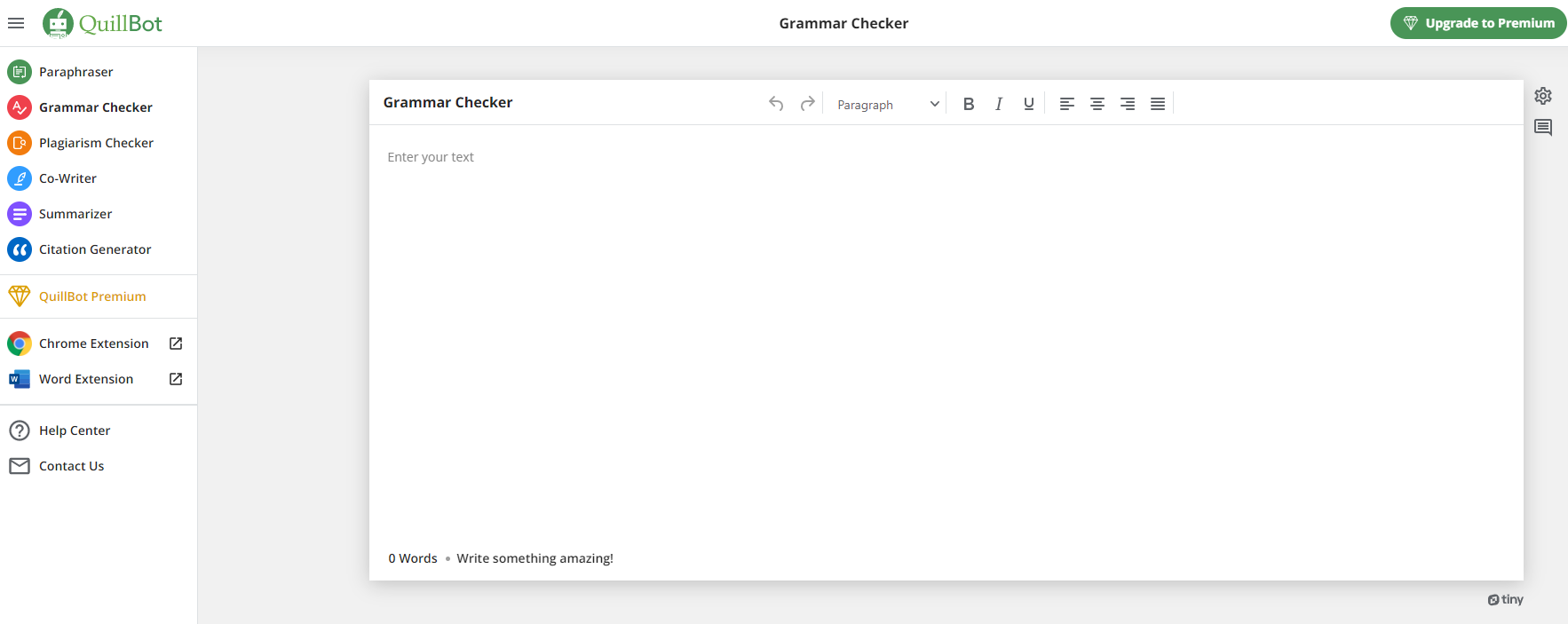The height and width of the screenshot is (624, 1568).
Task: Click the Upgrade to Premium button
Action: pyautogui.click(x=1478, y=23)
